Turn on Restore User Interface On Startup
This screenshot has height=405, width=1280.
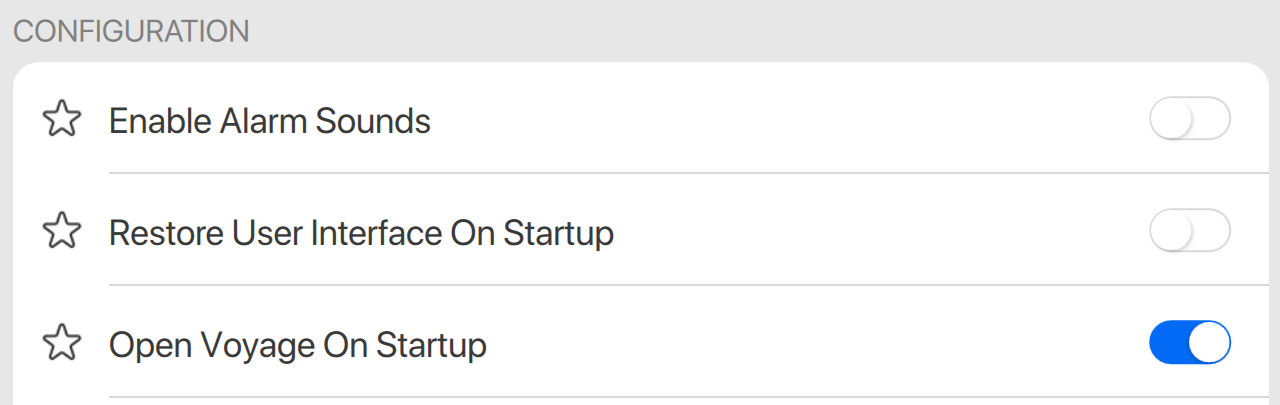pyautogui.click(x=1189, y=233)
